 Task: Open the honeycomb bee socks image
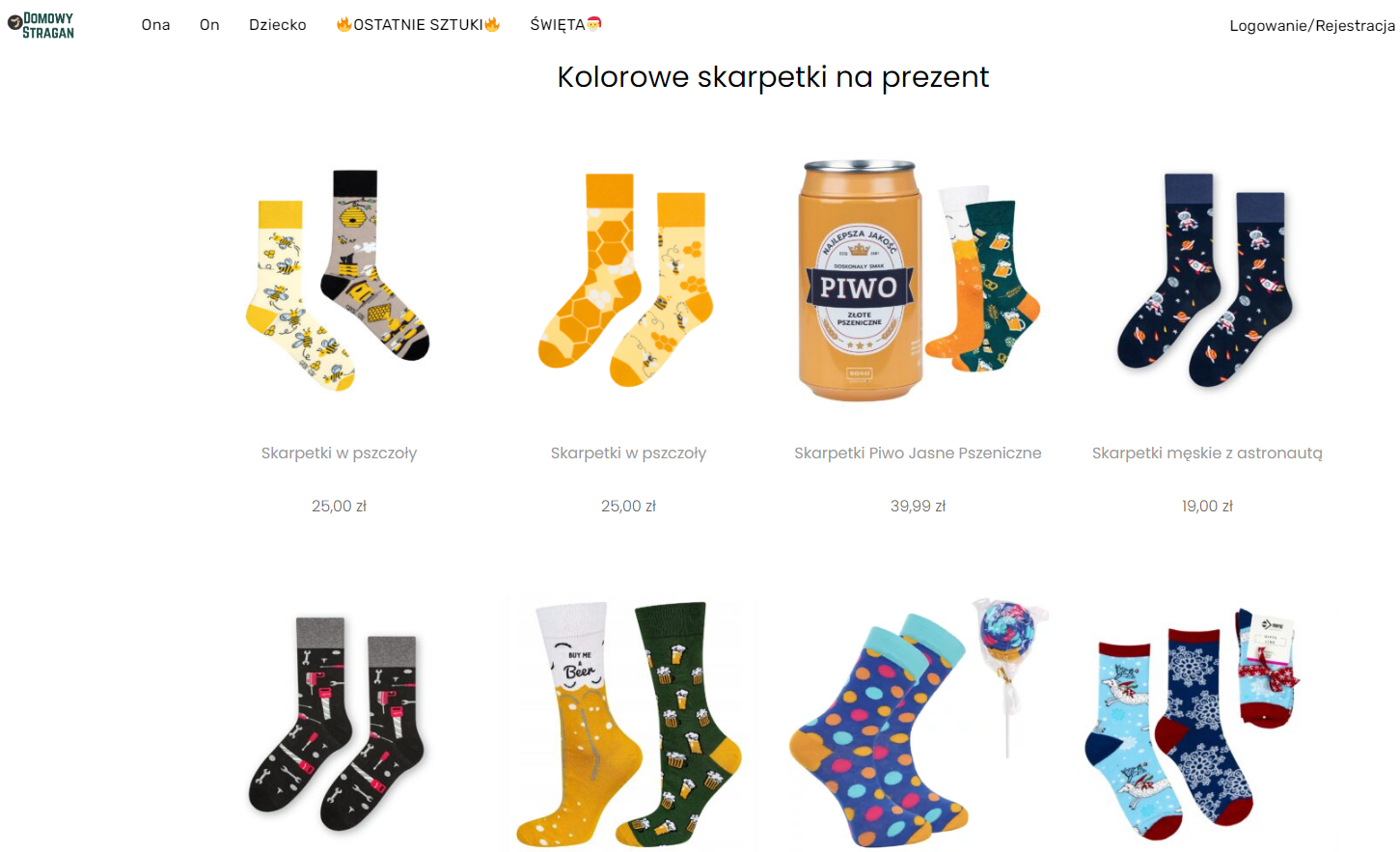tap(628, 280)
